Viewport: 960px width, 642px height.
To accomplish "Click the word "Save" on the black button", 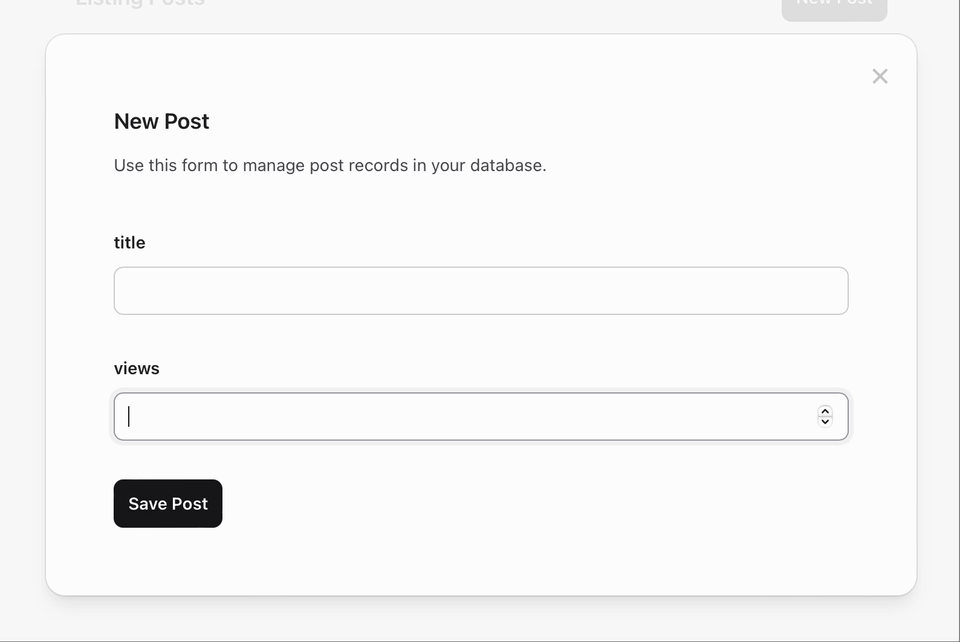I will [x=148, y=504].
